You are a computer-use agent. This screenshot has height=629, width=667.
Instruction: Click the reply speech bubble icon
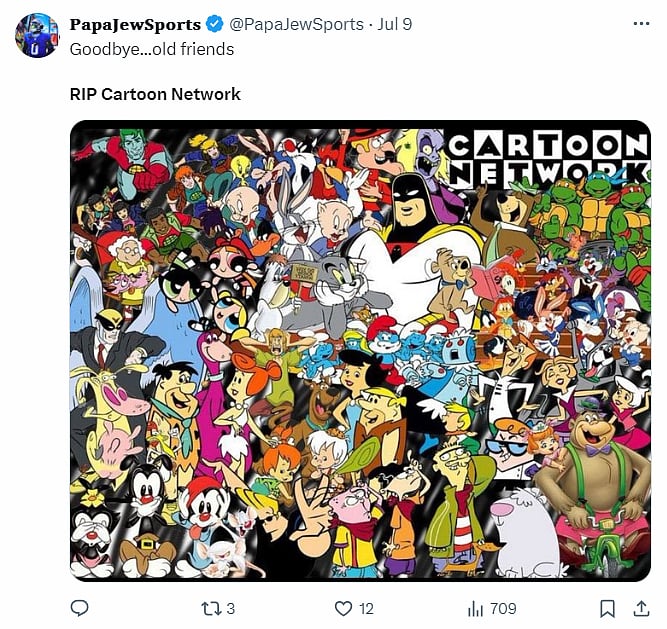click(80, 608)
